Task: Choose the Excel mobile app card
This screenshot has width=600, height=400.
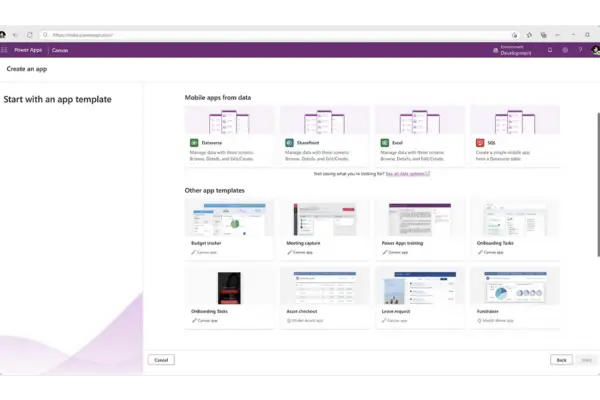Action: 420,136
